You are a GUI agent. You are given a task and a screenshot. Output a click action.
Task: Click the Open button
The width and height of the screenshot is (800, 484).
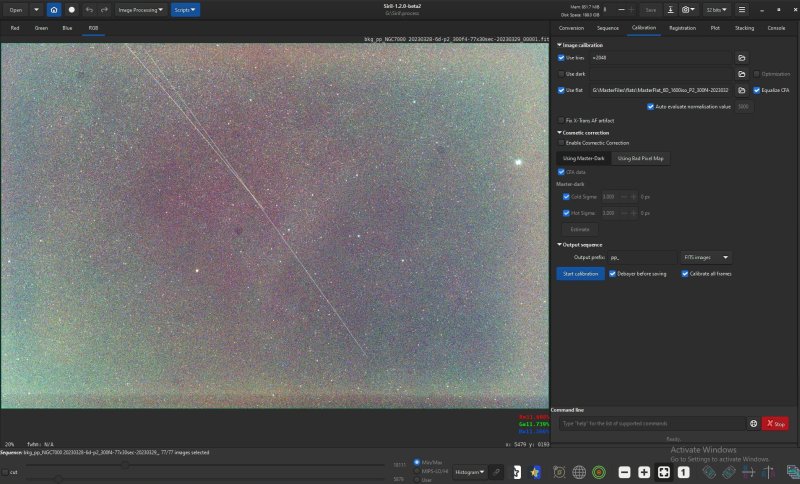click(x=16, y=10)
